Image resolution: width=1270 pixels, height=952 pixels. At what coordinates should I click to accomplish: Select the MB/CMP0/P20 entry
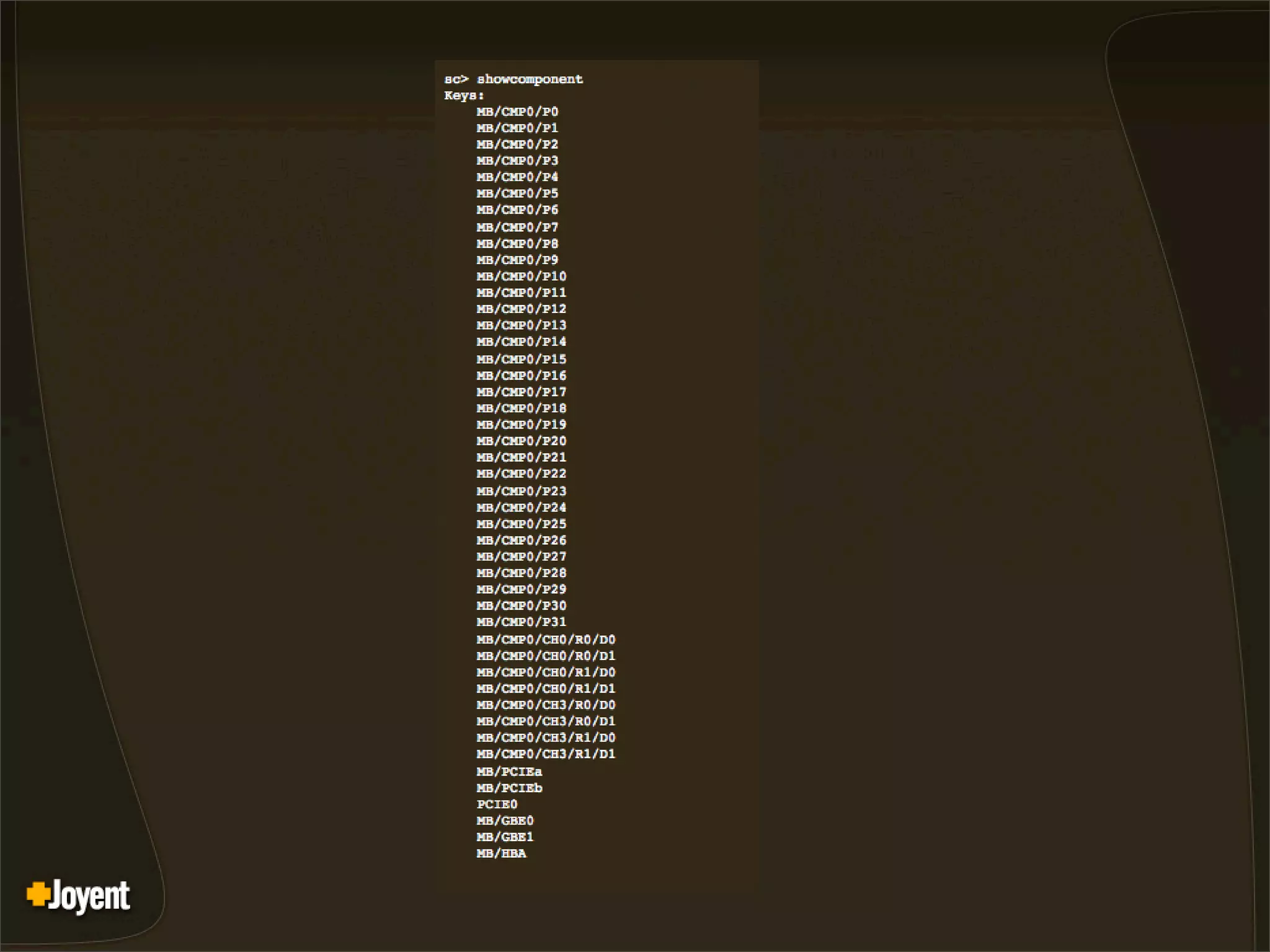coord(522,441)
